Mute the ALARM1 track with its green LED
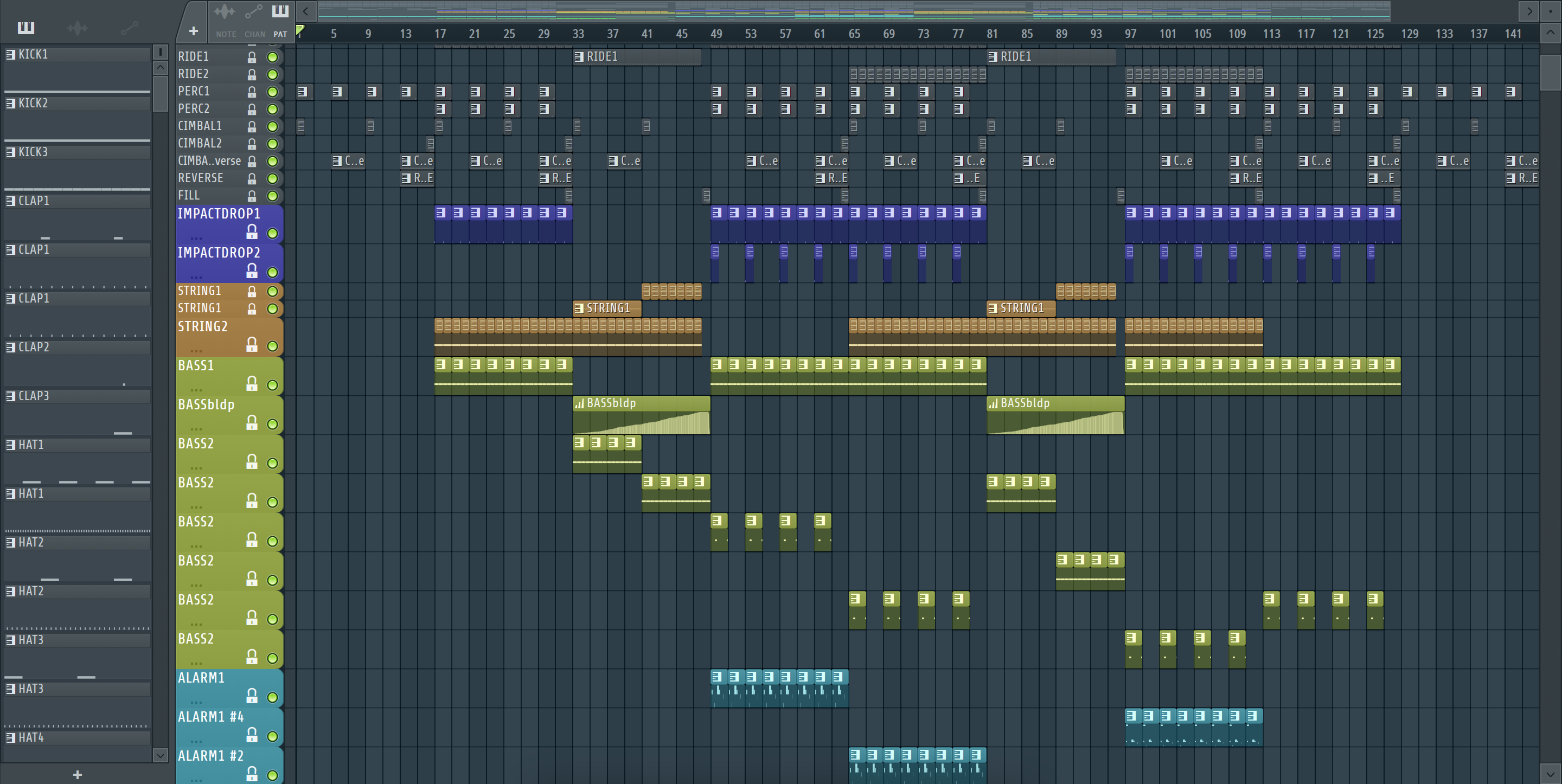Image resolution: width=1562 pixels, height=784 pixels. [273, 697]
